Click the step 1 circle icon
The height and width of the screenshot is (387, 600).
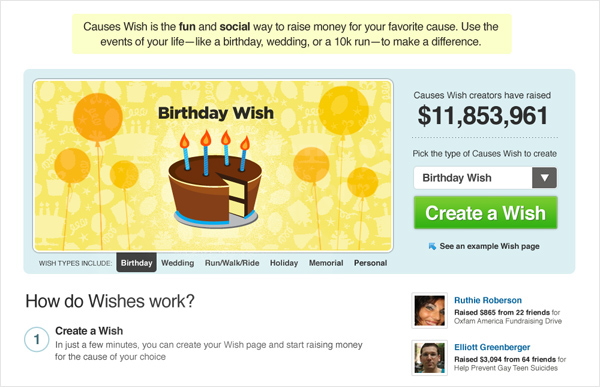tap(37, 339)
